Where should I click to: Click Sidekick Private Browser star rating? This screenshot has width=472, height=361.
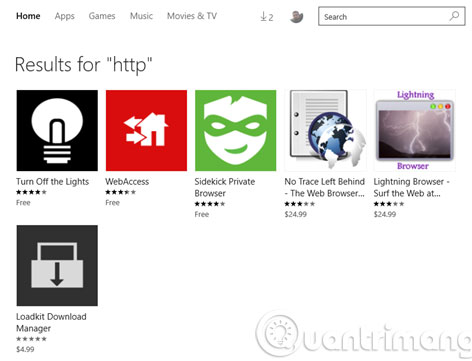point(210,204)
